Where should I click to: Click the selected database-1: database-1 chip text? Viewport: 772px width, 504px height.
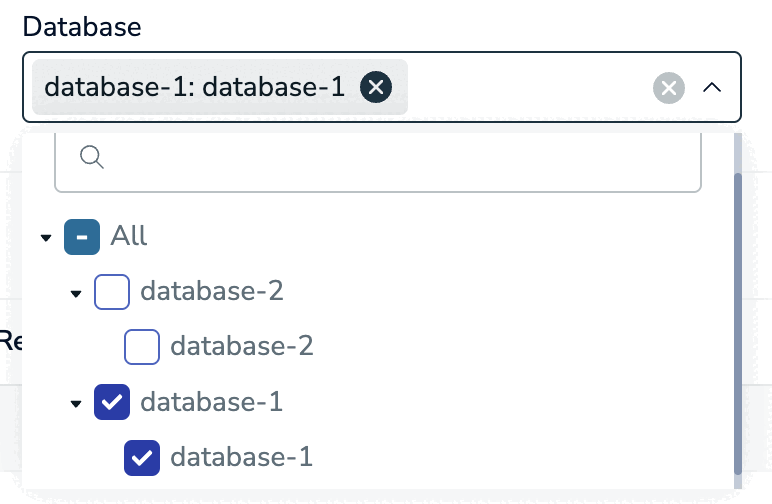point(195,88)
